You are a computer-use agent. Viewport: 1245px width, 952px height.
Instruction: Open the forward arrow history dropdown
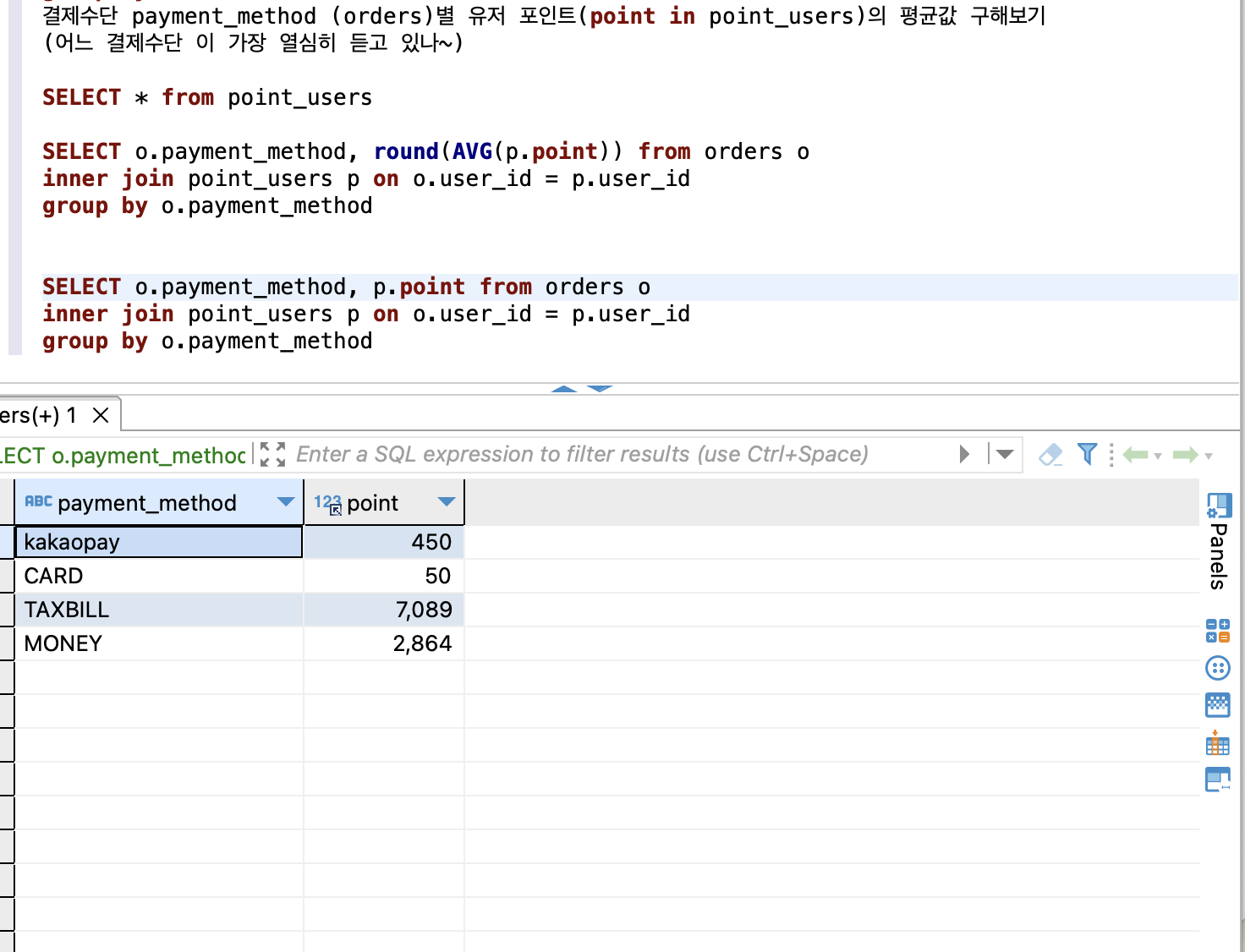coord(1209,456)
